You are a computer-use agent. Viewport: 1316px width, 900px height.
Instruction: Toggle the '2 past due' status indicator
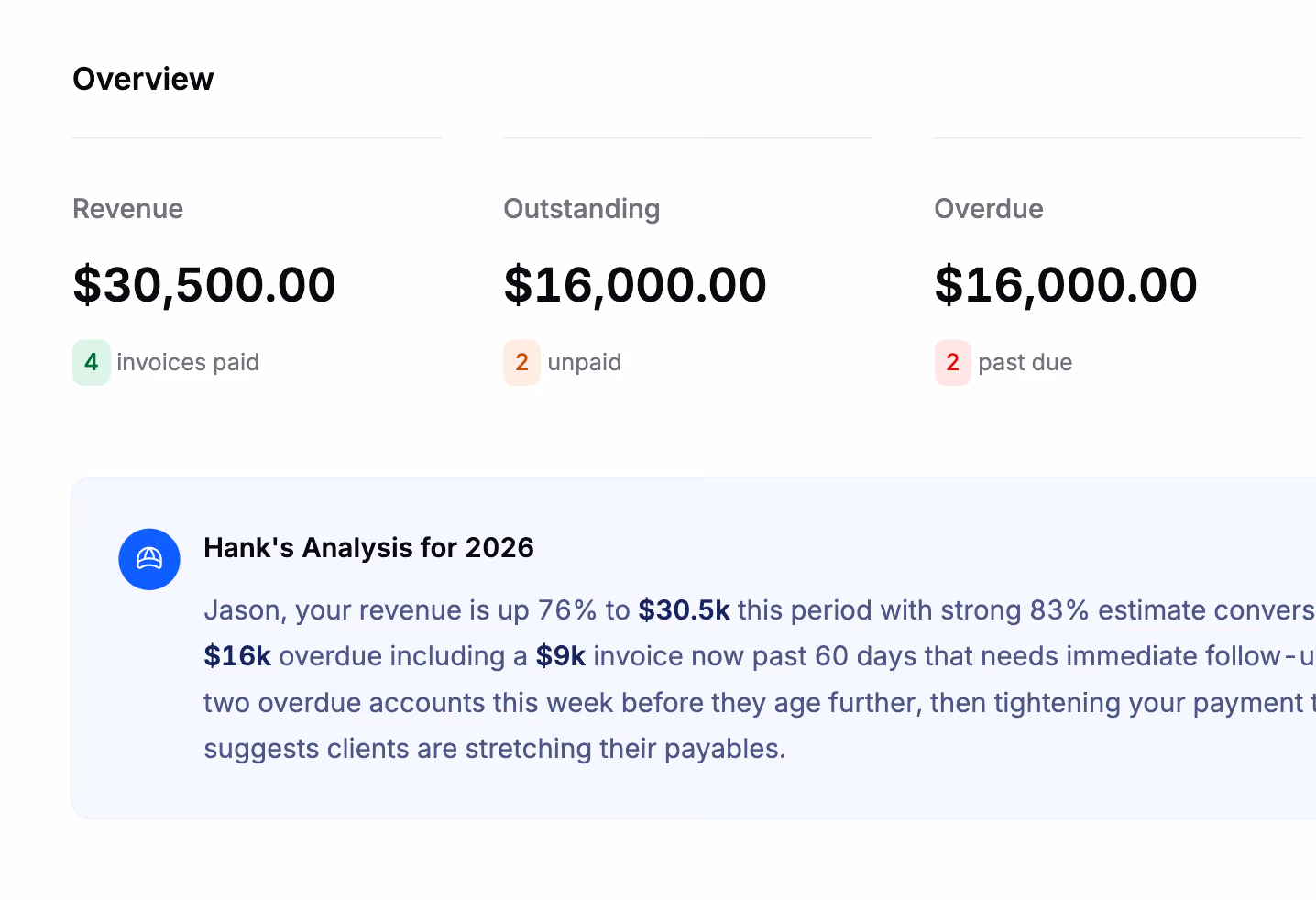point(1003,362)
